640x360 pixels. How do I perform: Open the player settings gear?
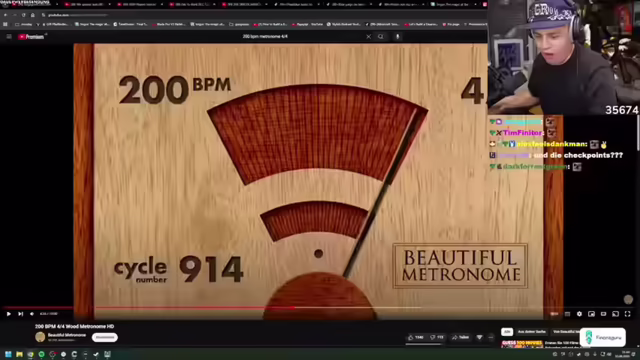pos(579,314)
